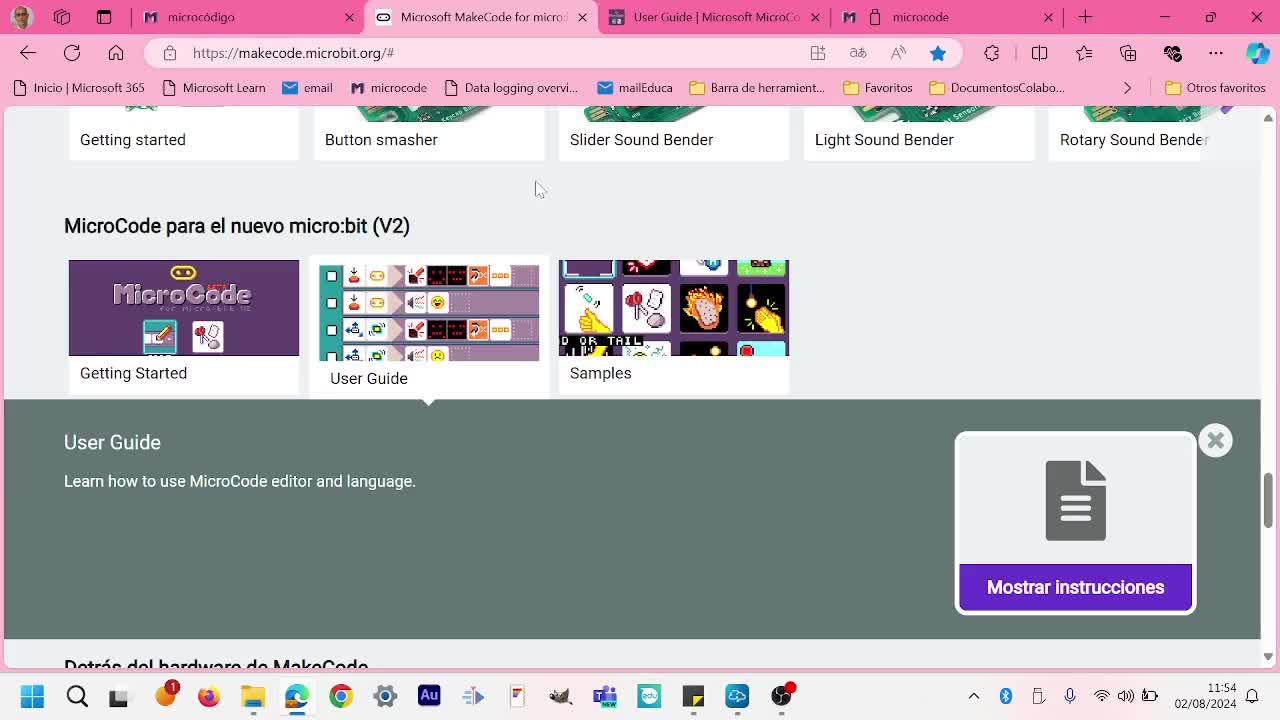Expand the DocumentosColabo bookmark folder
This screenshot has height=720, width=1280.
point(997,88)
